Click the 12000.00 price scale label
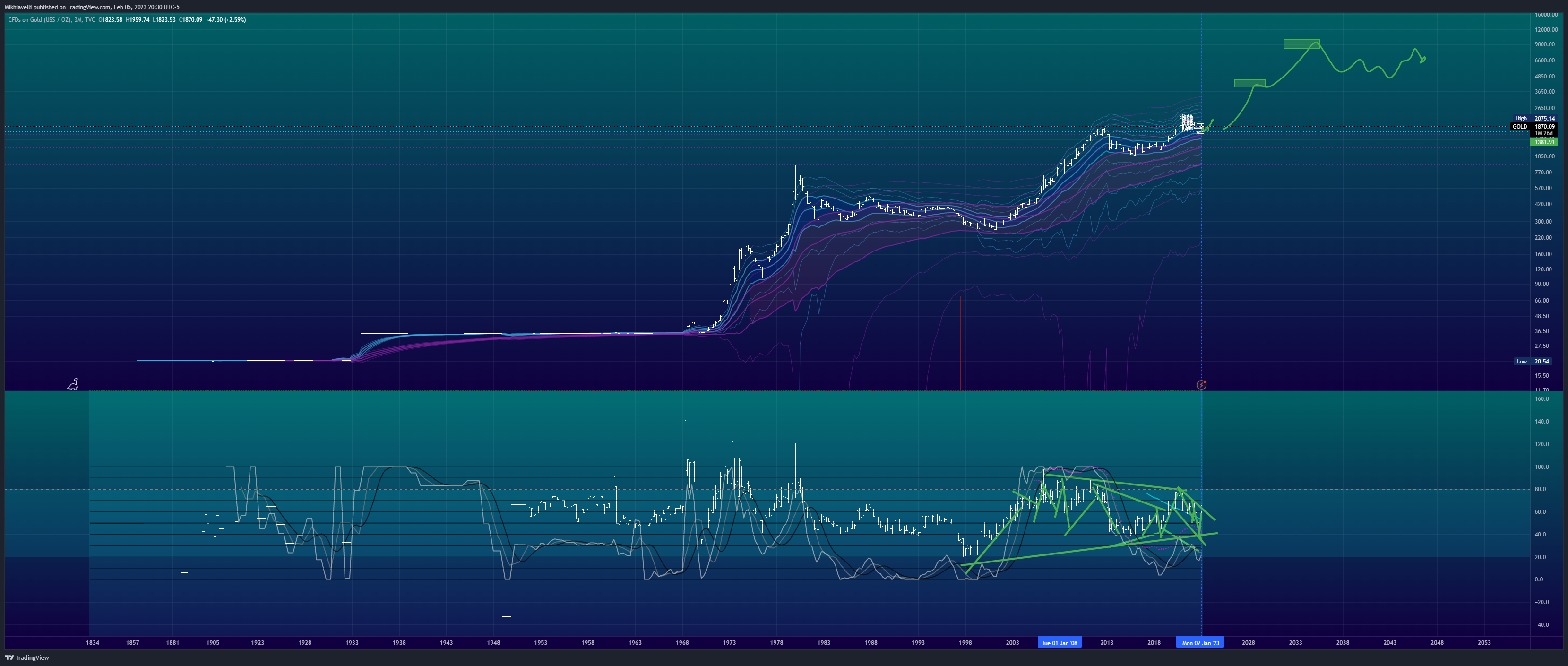Viewport: 1568px width, 666px height. point(1546,29)
